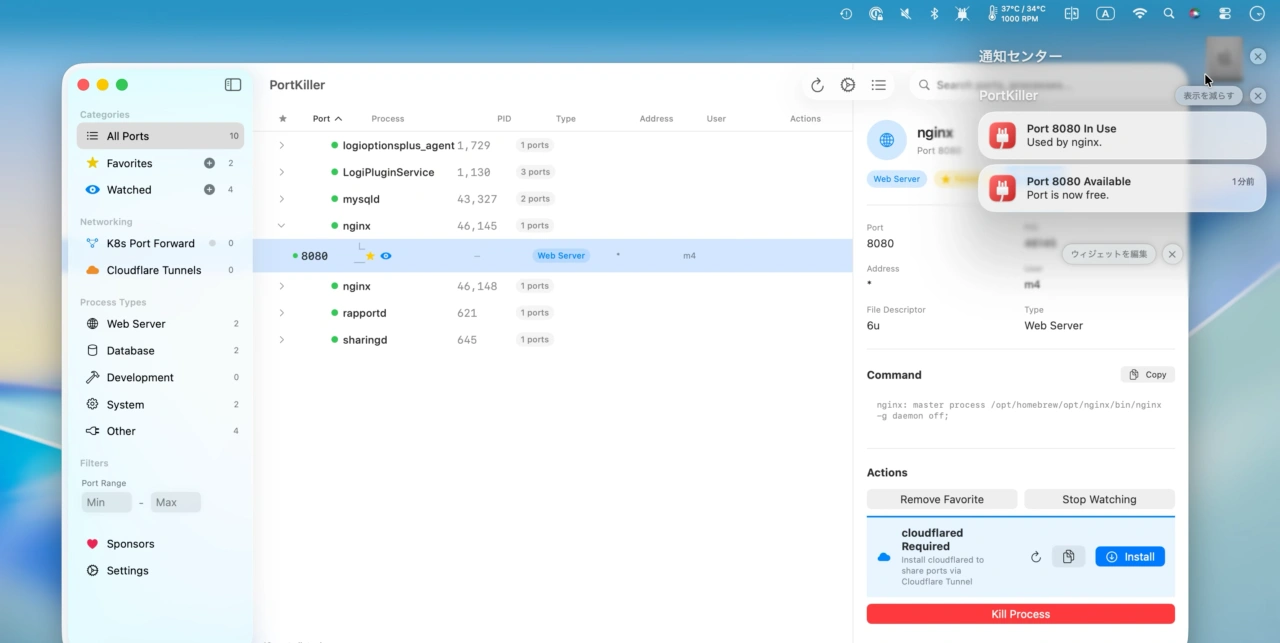Click the list view icon in toolbar
The height and width of the screenshot is (643, 1280).
pyautogui.click(x=878, y=85)
